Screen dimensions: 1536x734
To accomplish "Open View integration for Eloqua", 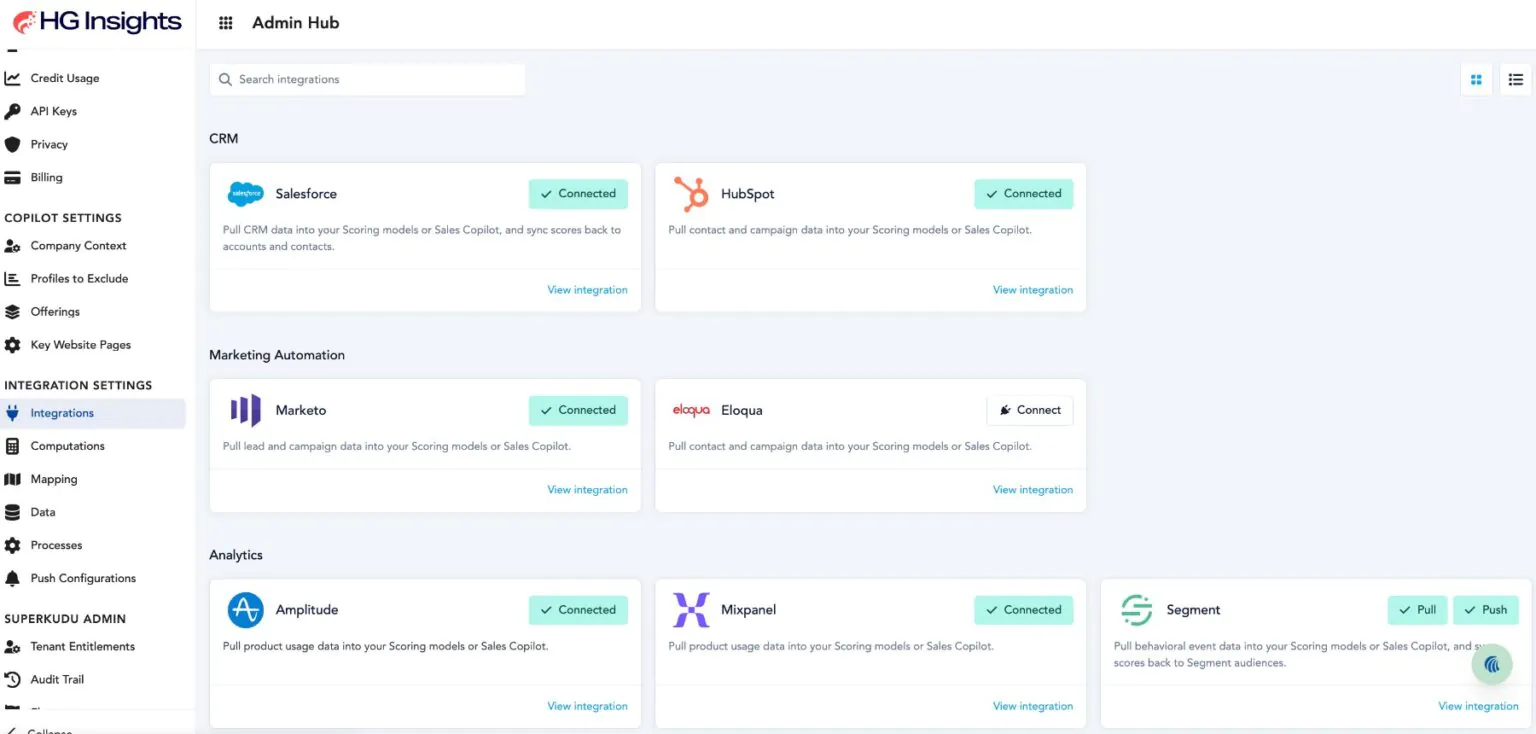I will click(1033, 490).
